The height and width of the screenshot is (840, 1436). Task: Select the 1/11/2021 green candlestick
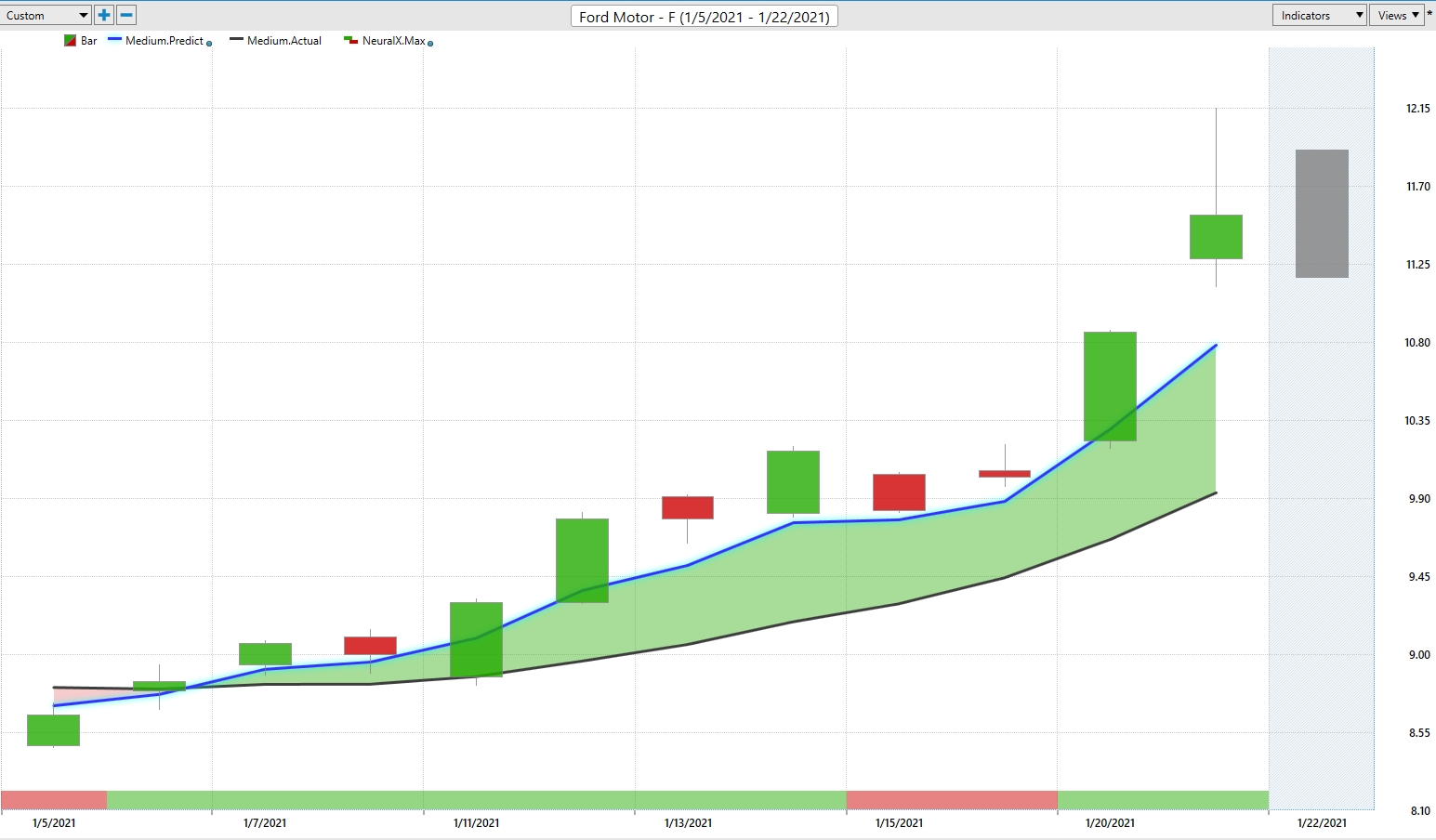coord(476,639)
